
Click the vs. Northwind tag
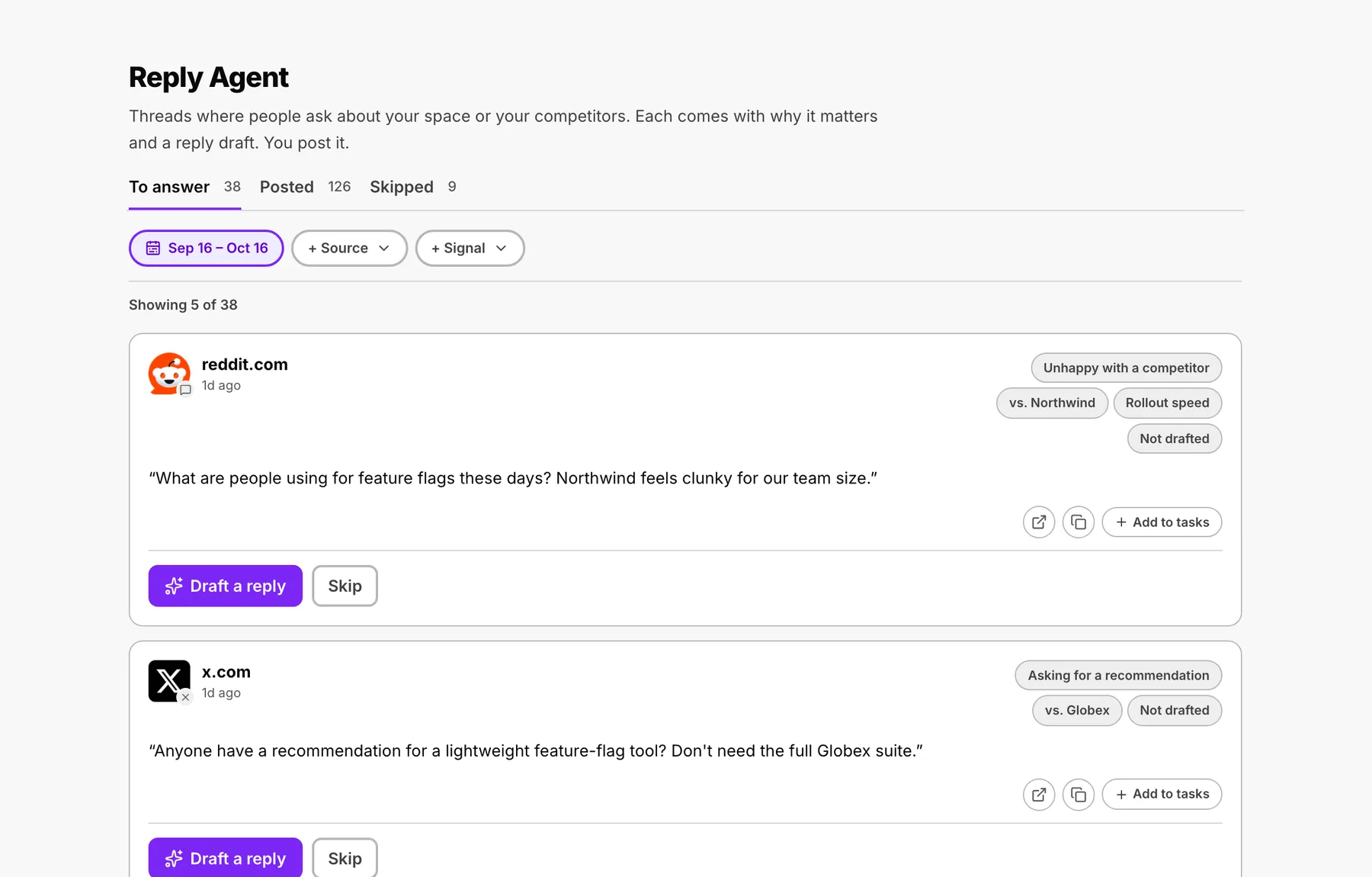click(x=1052, y=403)
